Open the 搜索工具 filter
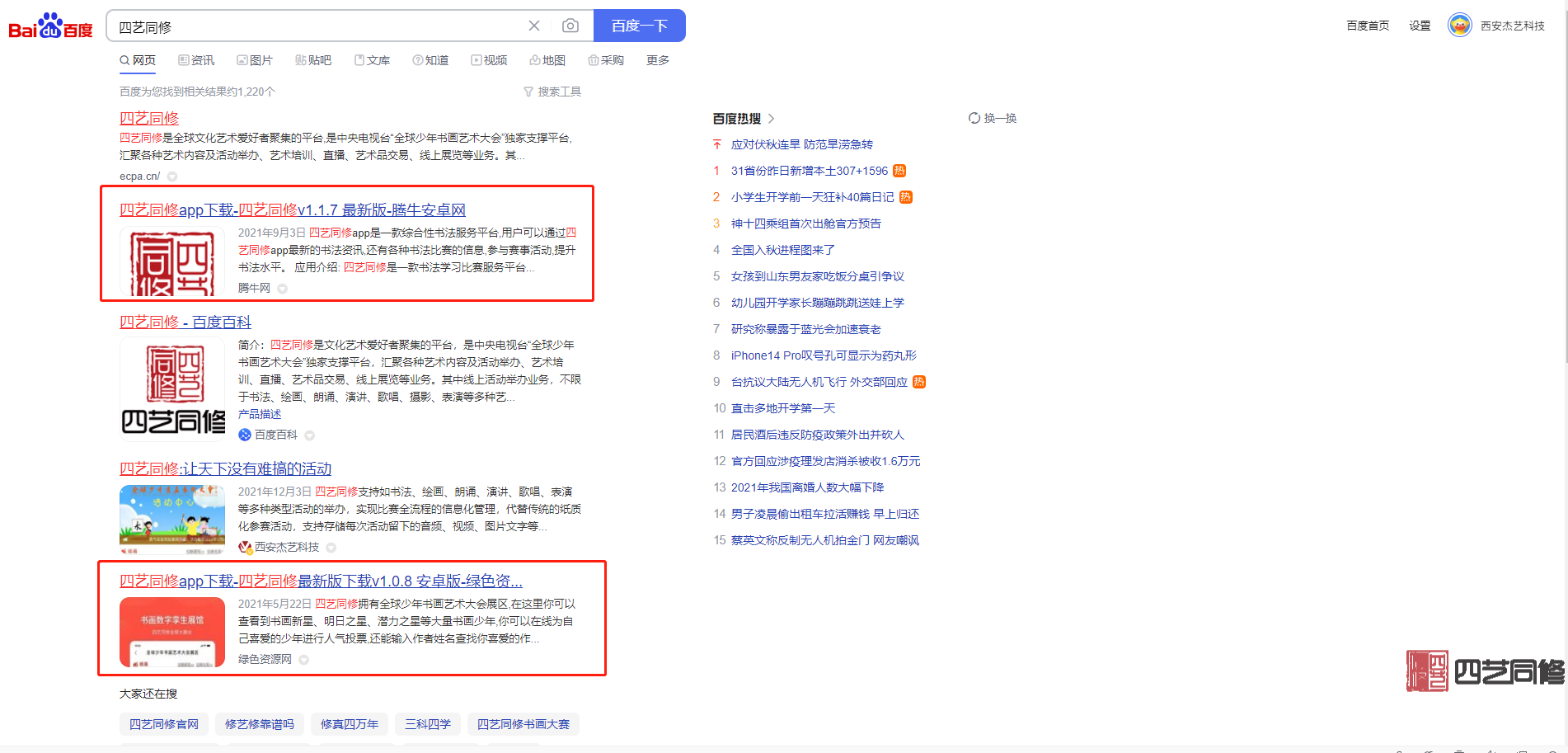The image size is (1568, 753). click(x=552, y=92)
